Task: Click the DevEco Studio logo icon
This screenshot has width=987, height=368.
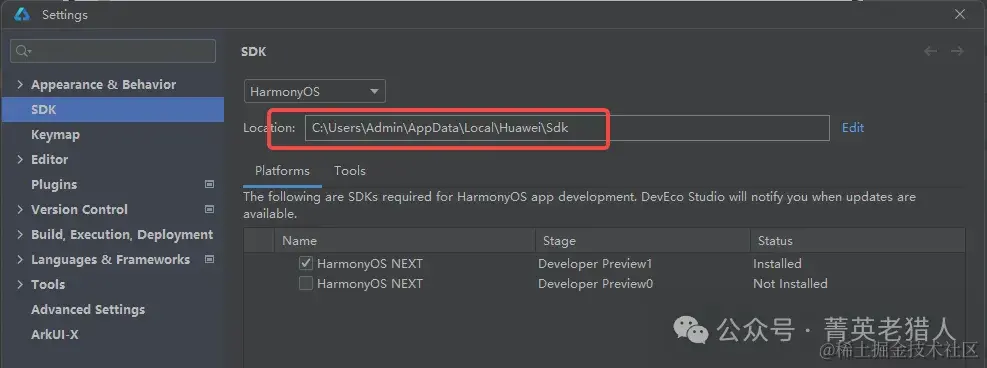Action: [22, 14]
